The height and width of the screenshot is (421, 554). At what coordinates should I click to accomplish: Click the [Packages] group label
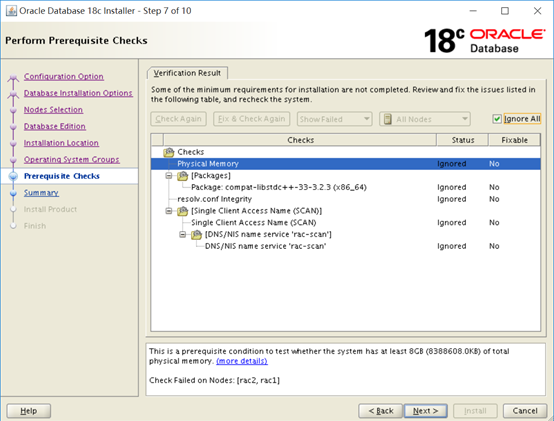click(x=211, y=176)
